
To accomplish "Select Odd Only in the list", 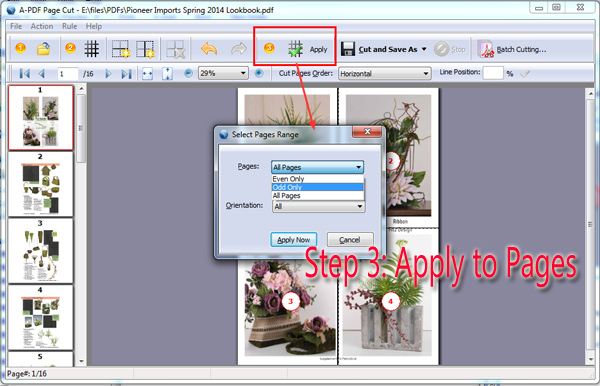I will 317,187.
